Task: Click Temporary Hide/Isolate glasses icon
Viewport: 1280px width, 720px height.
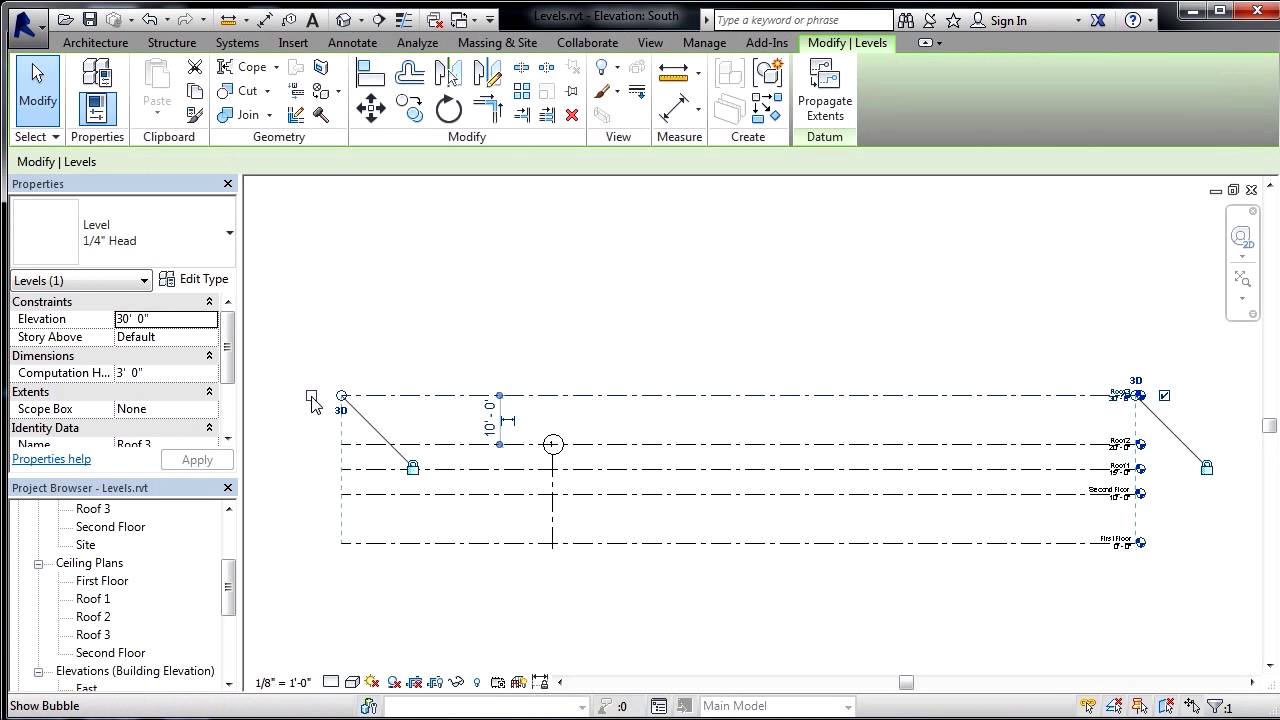Action: 456,682
